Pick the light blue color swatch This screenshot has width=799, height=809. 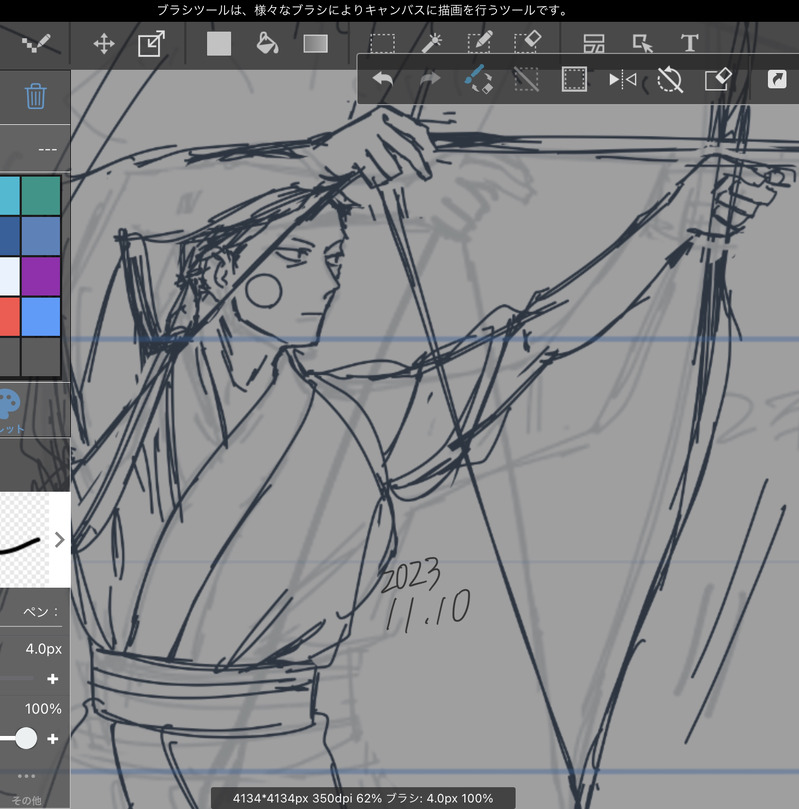[x=41, y=316]
